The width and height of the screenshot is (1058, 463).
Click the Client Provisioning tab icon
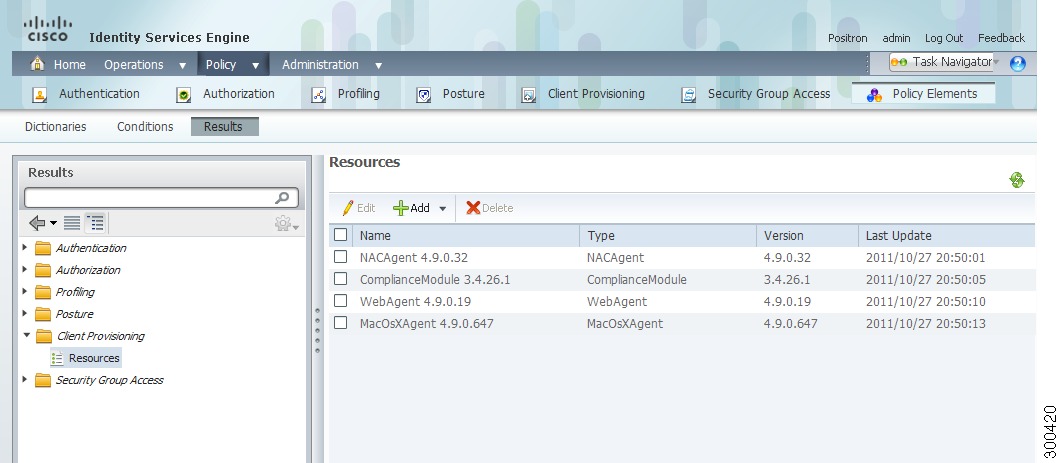tap(528, 95)
